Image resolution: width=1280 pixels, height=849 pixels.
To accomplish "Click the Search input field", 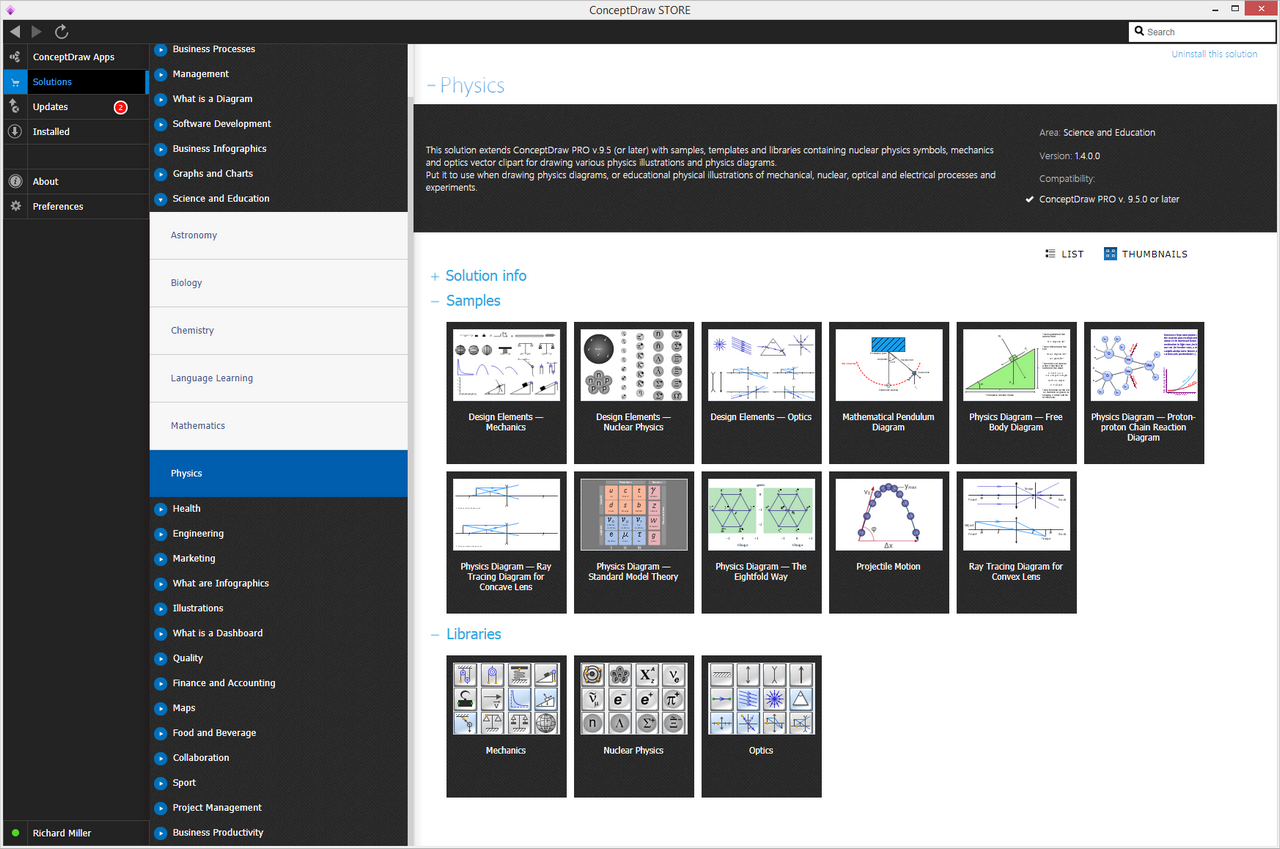I will pos(1201,32).
